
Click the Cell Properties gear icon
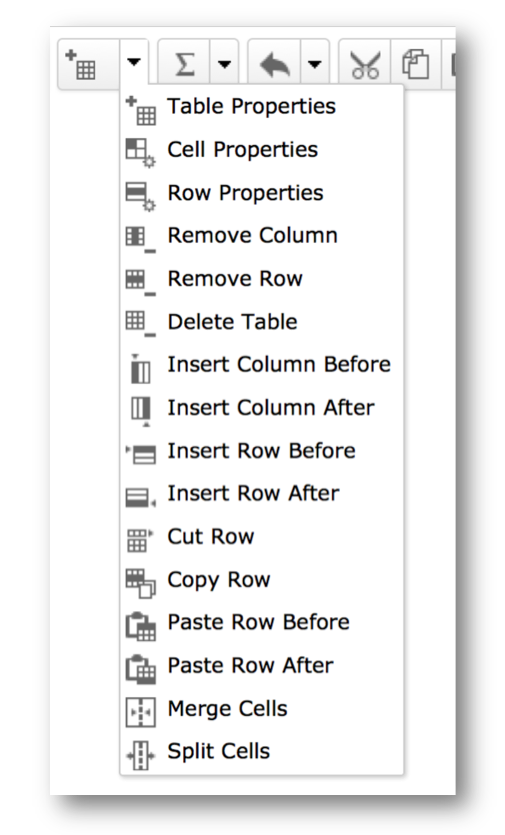point(141,153)
